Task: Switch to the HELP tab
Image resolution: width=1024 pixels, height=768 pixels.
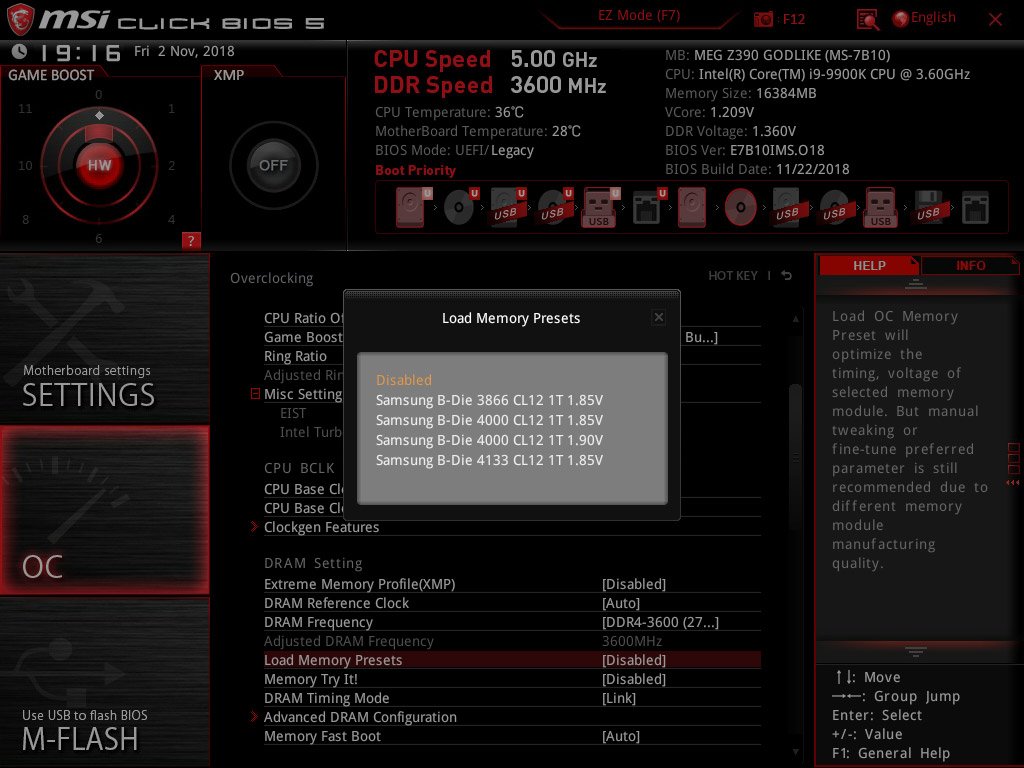Action: 869,265
